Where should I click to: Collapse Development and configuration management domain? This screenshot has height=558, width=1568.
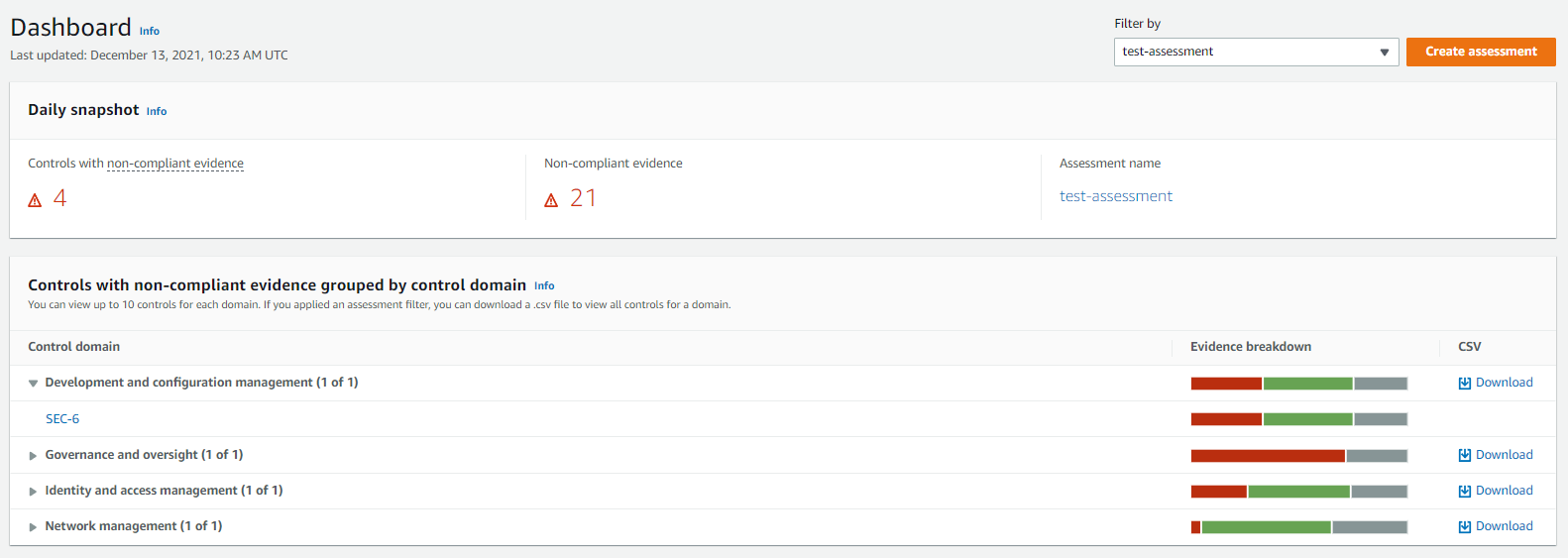pyautogui.click(x=33, y=384)
